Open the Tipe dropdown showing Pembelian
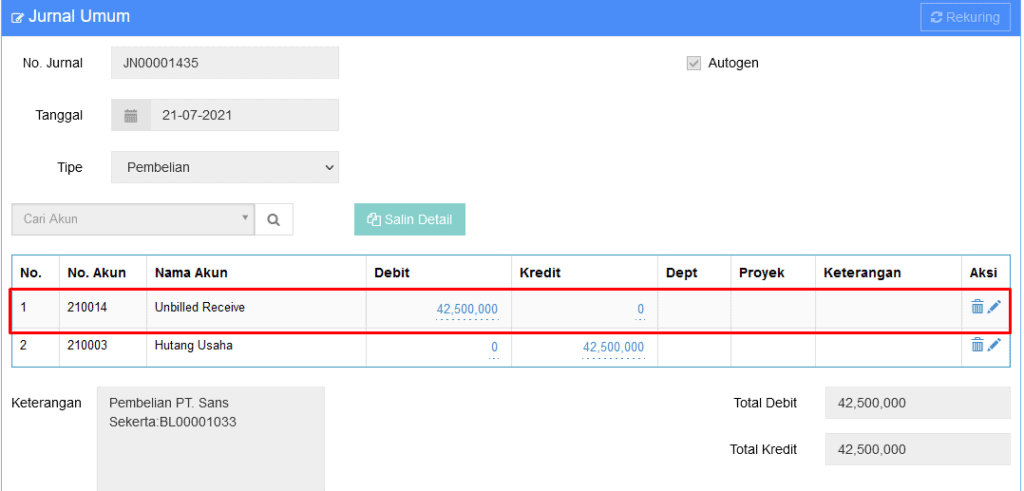The image size is (1024, 491). pyautogui.click(x=225, y=167)
